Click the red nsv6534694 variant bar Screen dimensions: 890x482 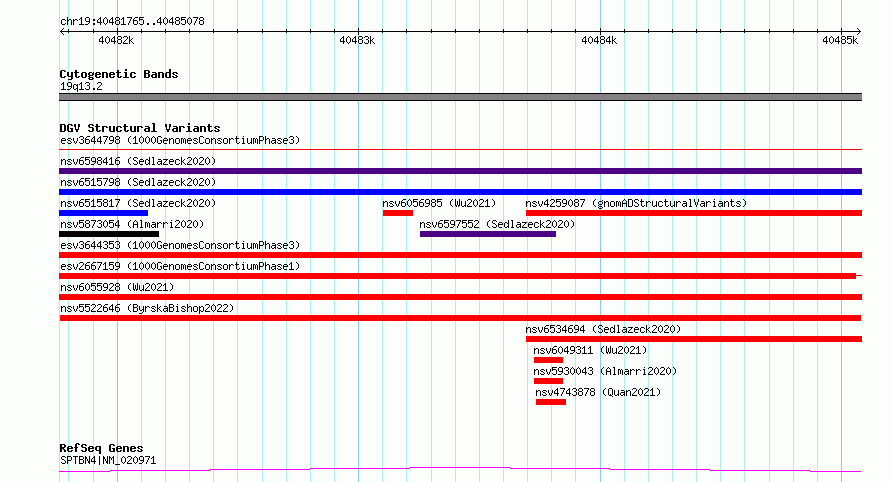click(694, 339)
